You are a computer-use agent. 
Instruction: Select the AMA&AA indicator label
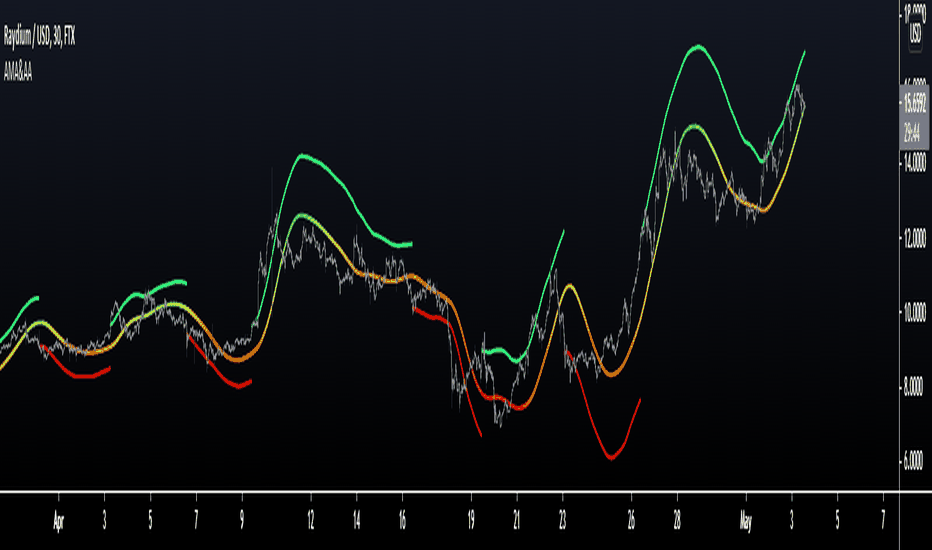point(18,73)
